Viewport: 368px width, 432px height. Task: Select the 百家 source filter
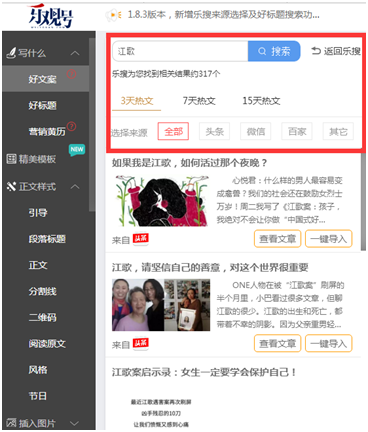coord(297,131)
